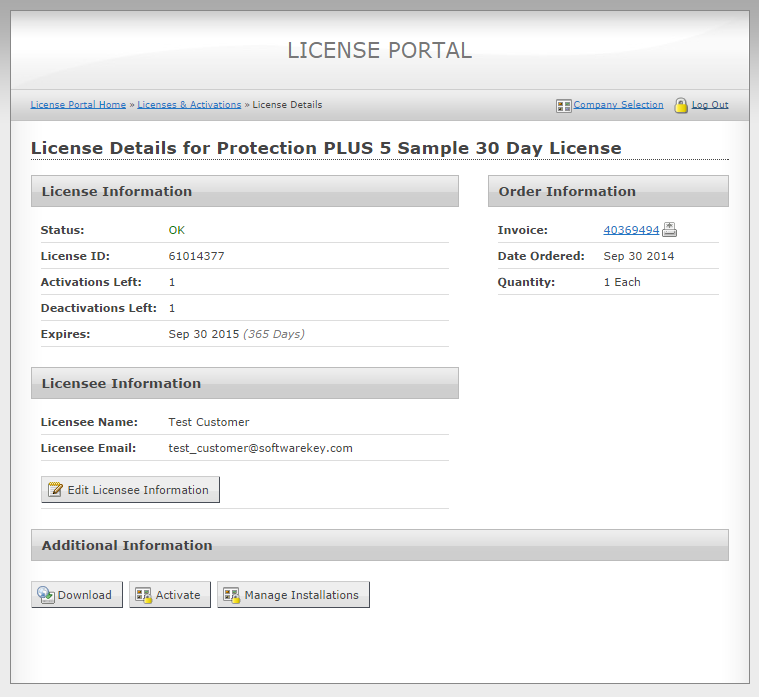Click the License ID value 61014377
The height and width of the screenshot is (697, 759).
click(196, 256)
